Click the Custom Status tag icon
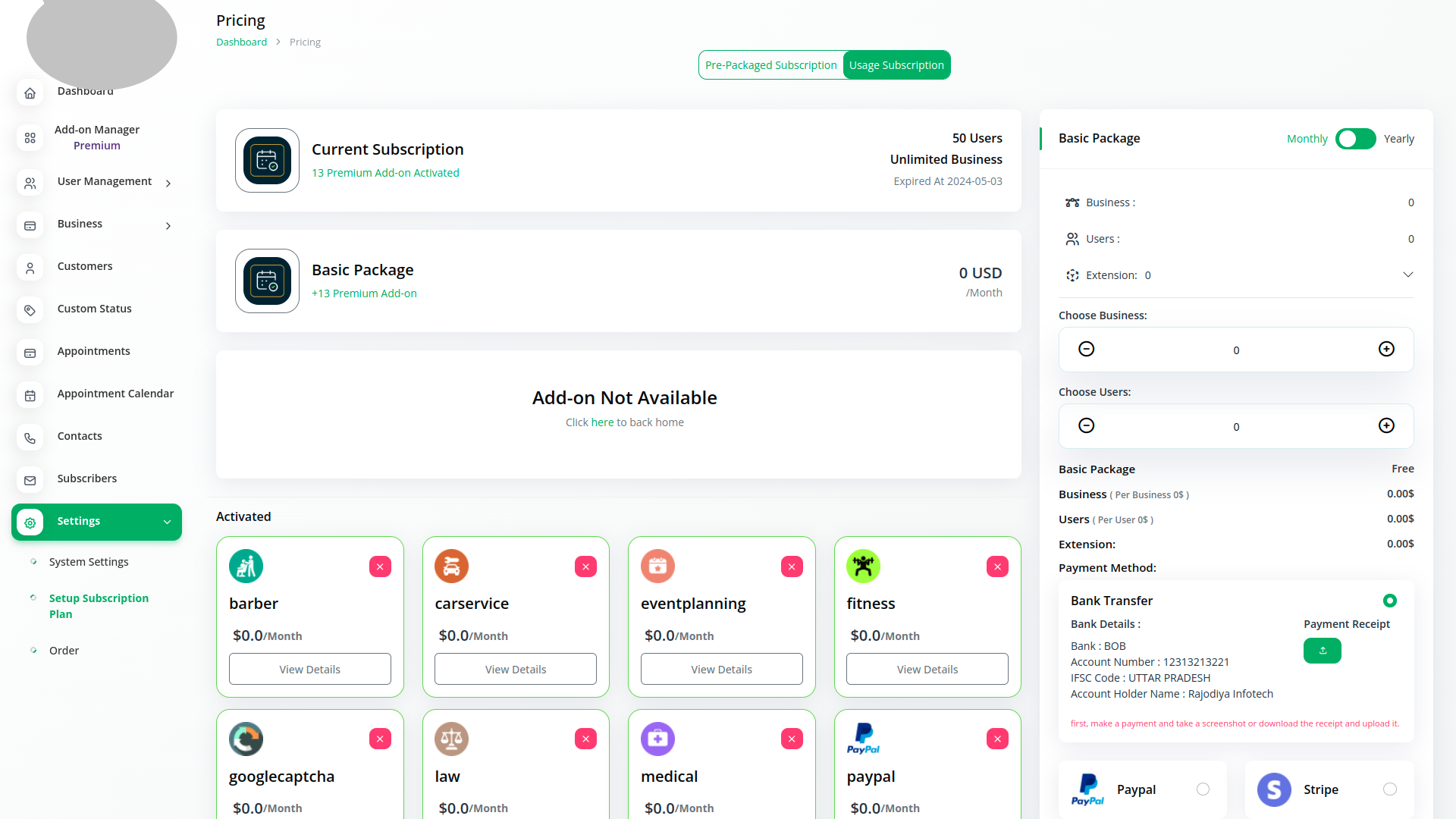The image size is (1456, 819). (30, 311)
